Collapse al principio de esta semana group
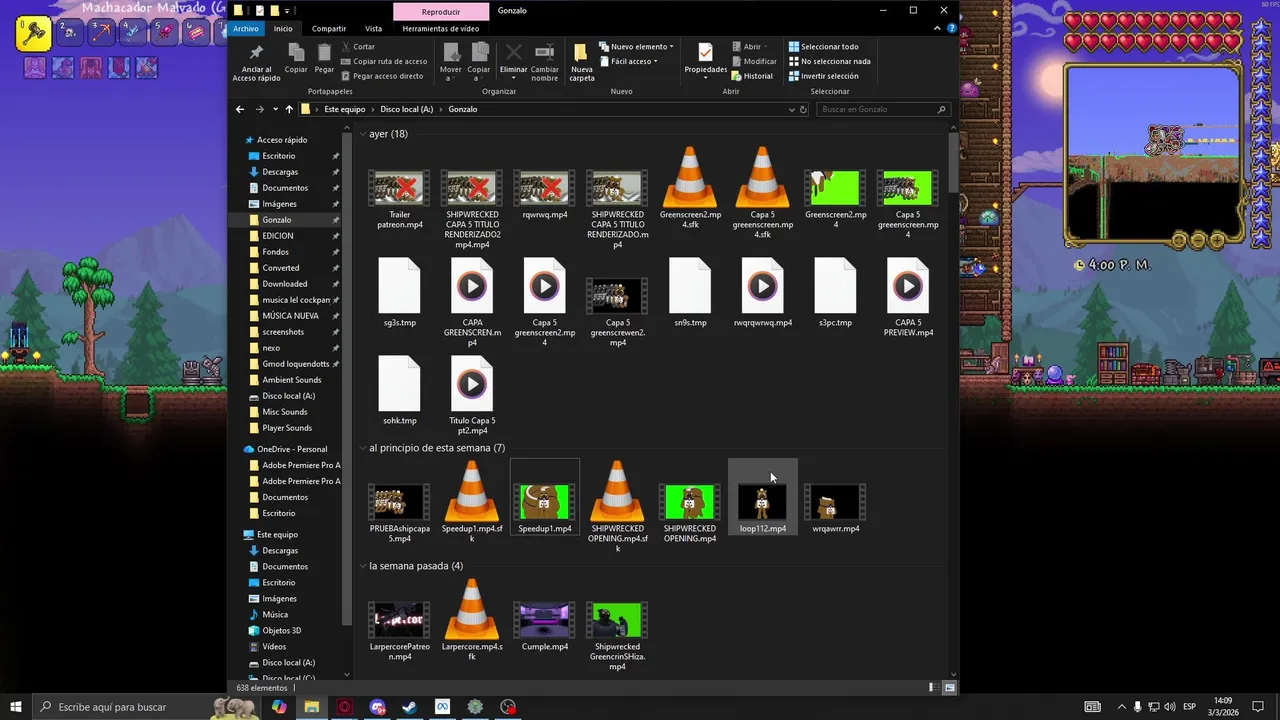This screenshot has height=720, width=1280. click(x=362, y=448)
